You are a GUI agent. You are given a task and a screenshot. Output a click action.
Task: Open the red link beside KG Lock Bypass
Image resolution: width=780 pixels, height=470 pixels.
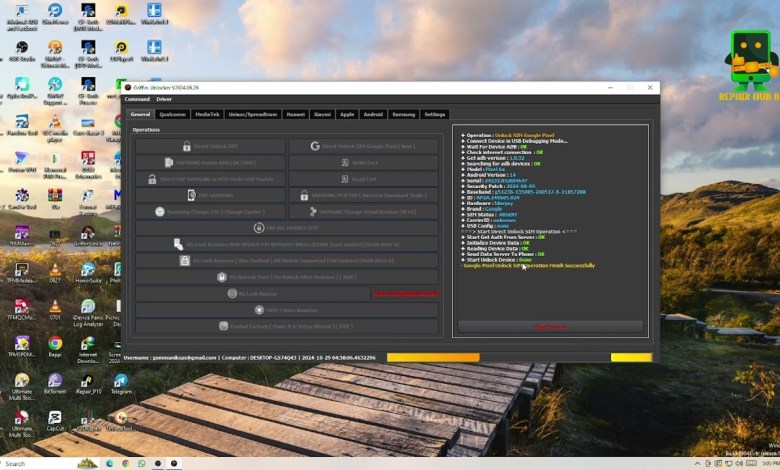pos(406,293)
